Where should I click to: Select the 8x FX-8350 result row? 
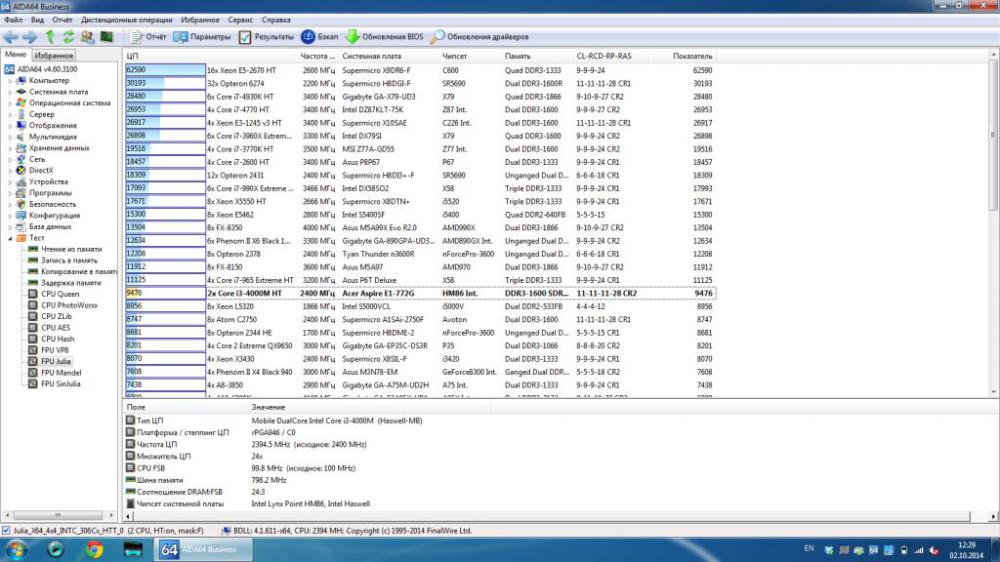click(x=420, y=228)
